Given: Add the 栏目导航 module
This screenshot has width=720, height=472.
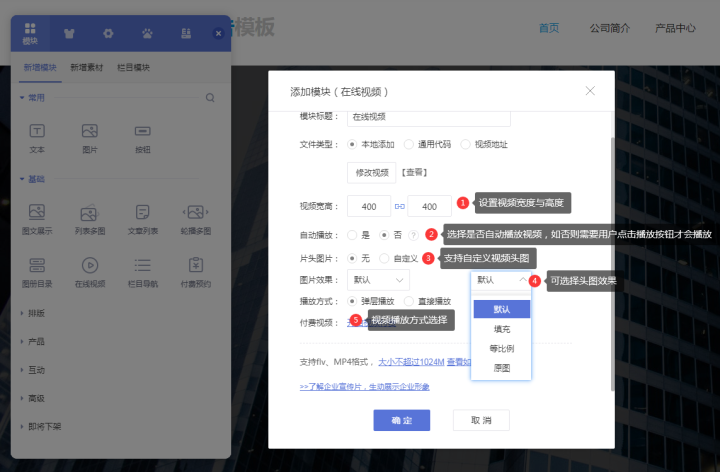Looking at the screenshot, I should tap(143, 273).
